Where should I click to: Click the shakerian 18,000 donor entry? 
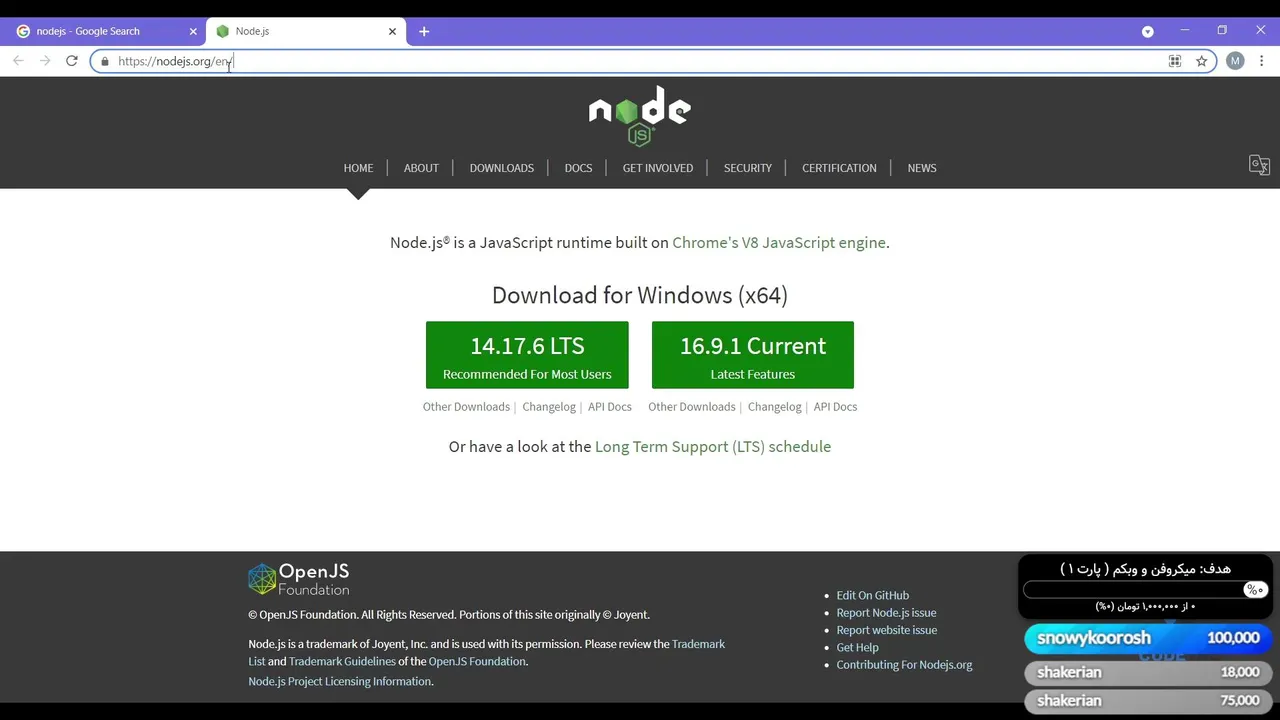(x=1148, y=672)
